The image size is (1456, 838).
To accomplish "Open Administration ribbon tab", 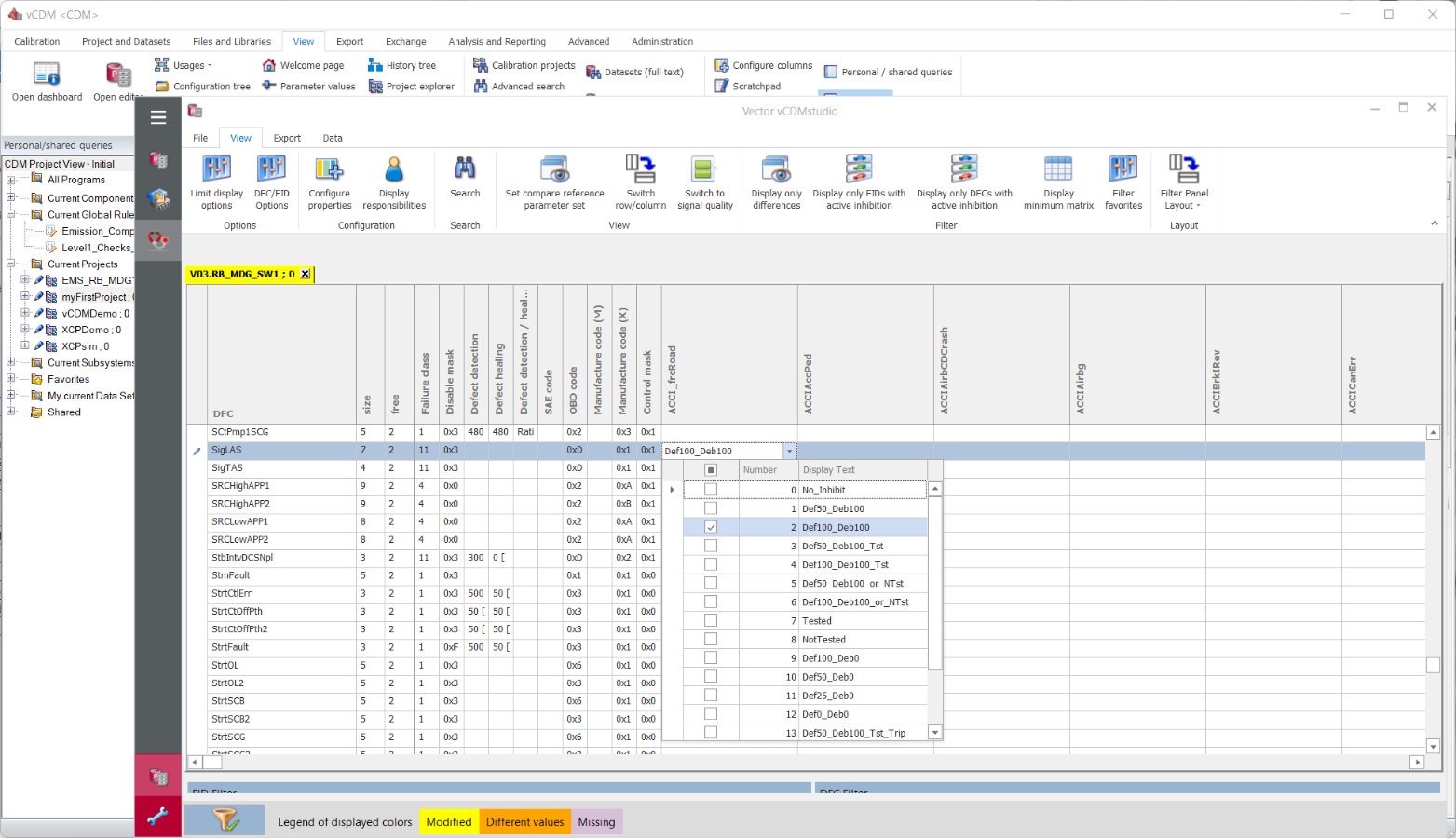I will (662, 41).
